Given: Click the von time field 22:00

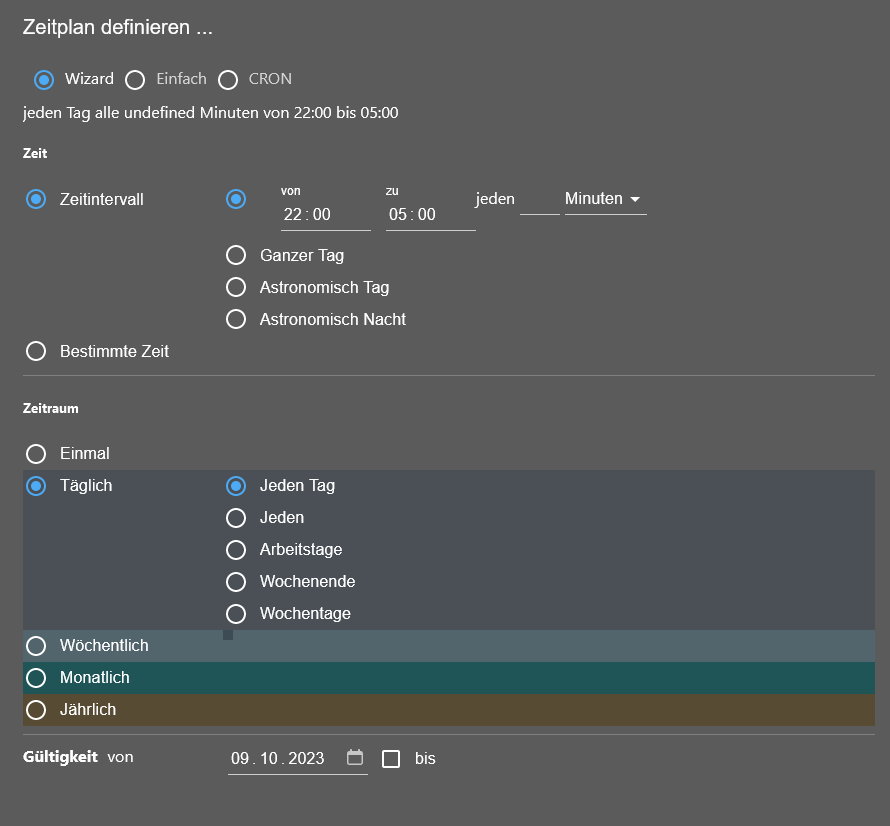Looking at the screenshot, I should [x=326, y=215].
